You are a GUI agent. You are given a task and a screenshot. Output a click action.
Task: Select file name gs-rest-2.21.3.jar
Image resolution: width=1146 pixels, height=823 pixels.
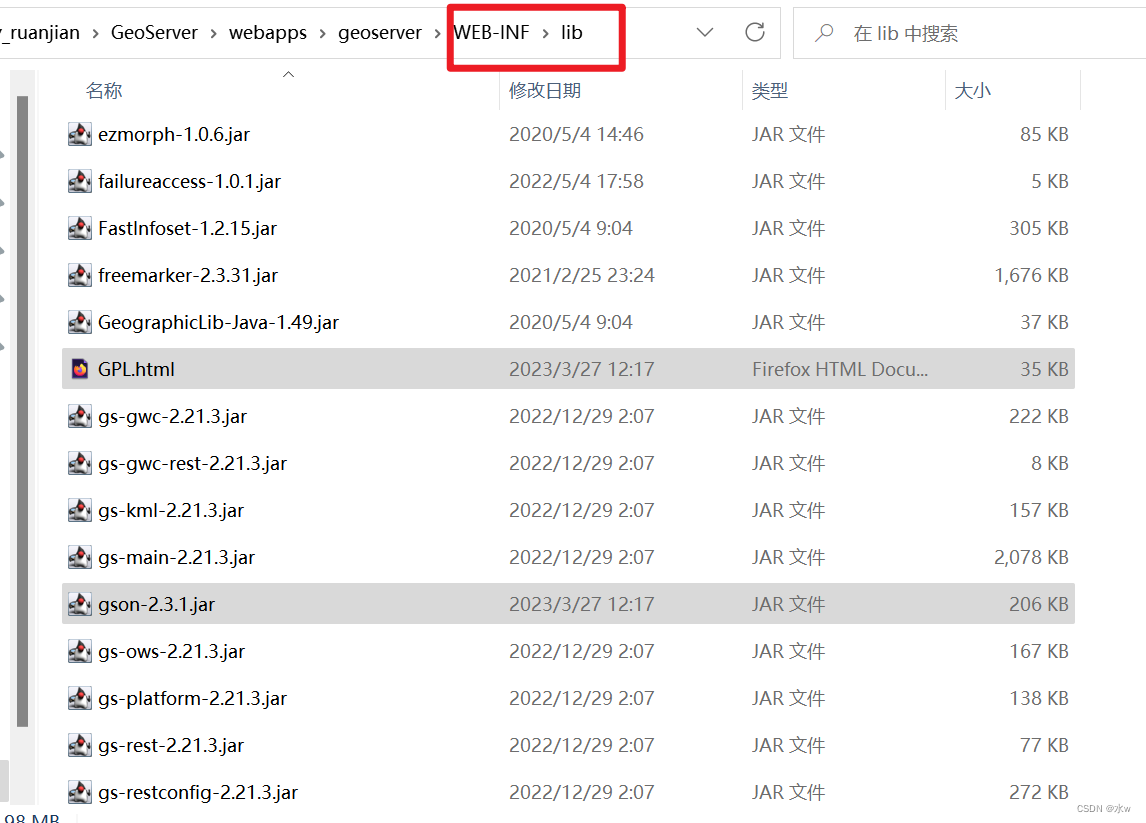[171, 746]
